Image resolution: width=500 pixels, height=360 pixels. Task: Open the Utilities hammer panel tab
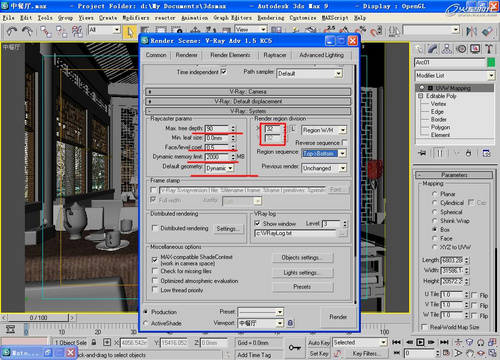(x=489, y=49)
